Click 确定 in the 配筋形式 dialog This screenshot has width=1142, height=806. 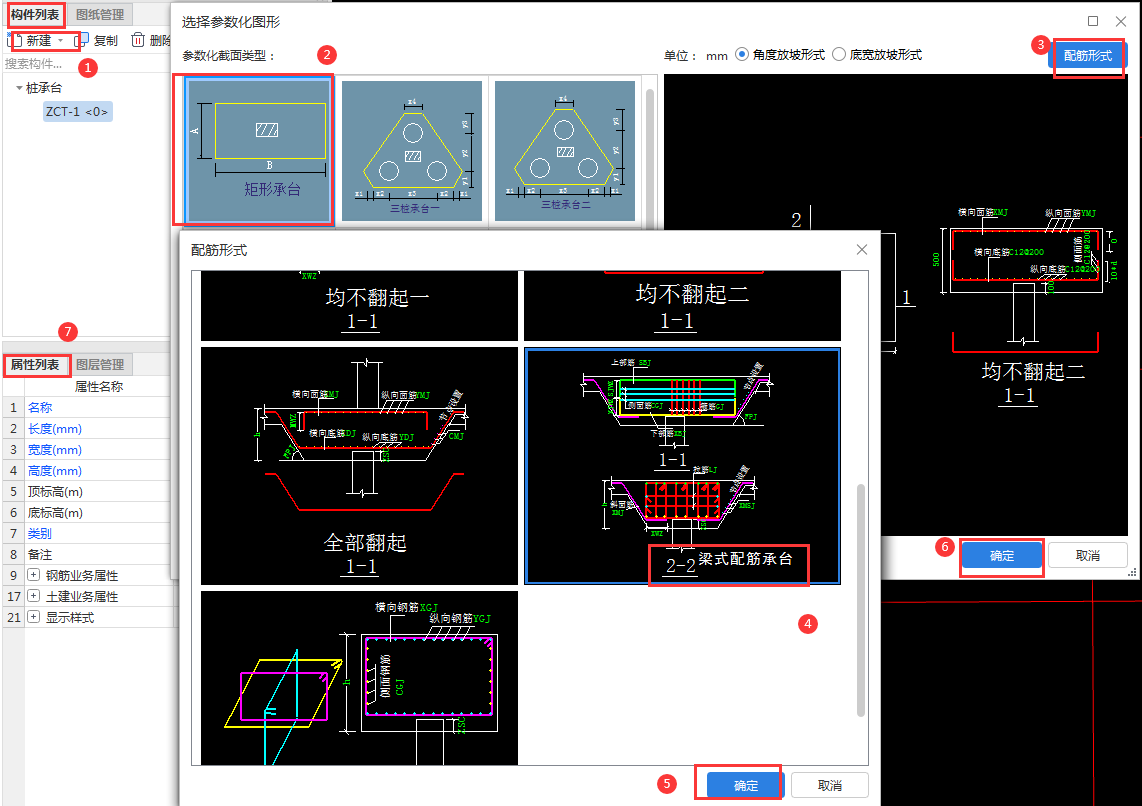pos(746,785)
